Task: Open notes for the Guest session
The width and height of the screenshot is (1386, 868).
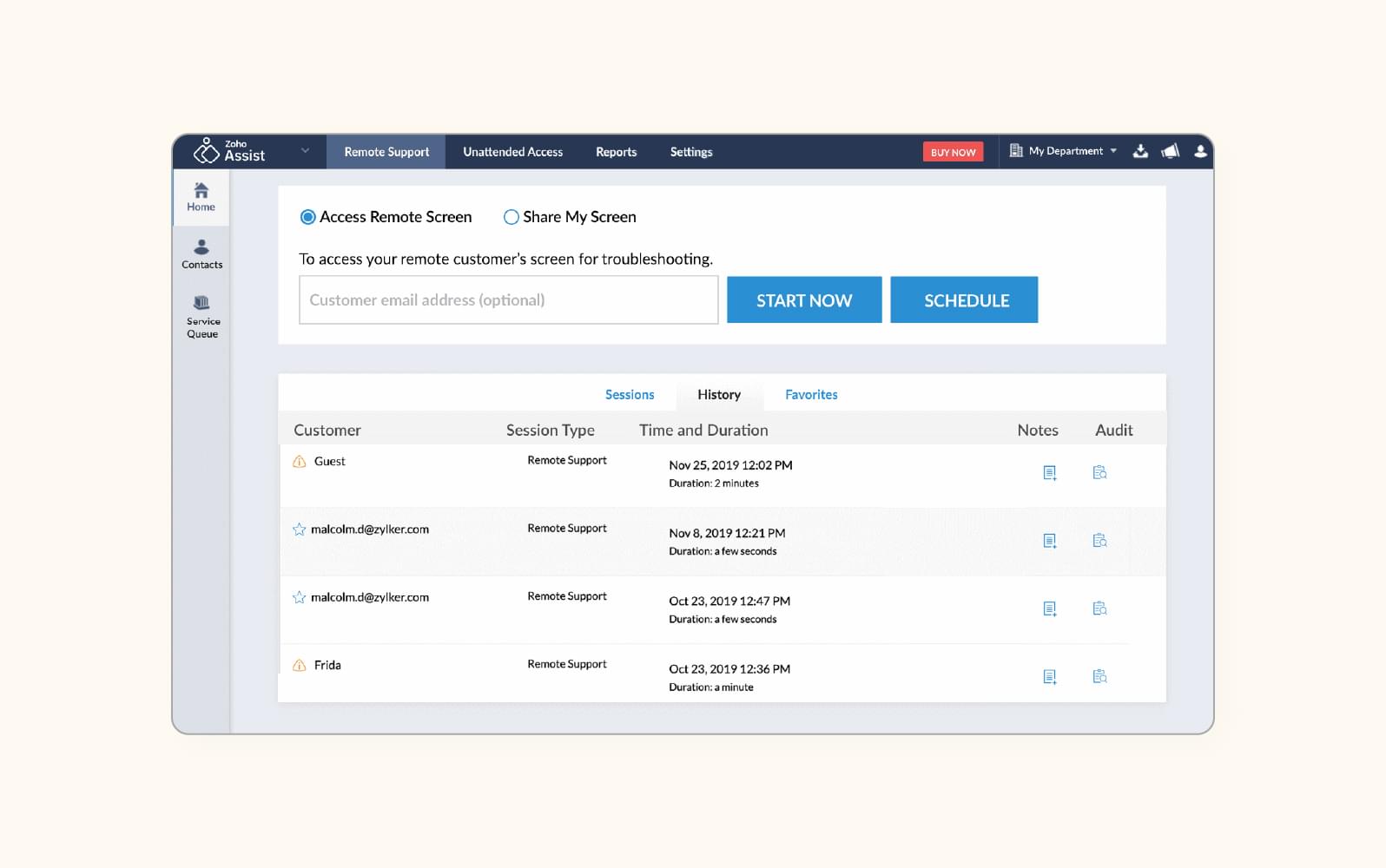Action: tap(1049, 473)
